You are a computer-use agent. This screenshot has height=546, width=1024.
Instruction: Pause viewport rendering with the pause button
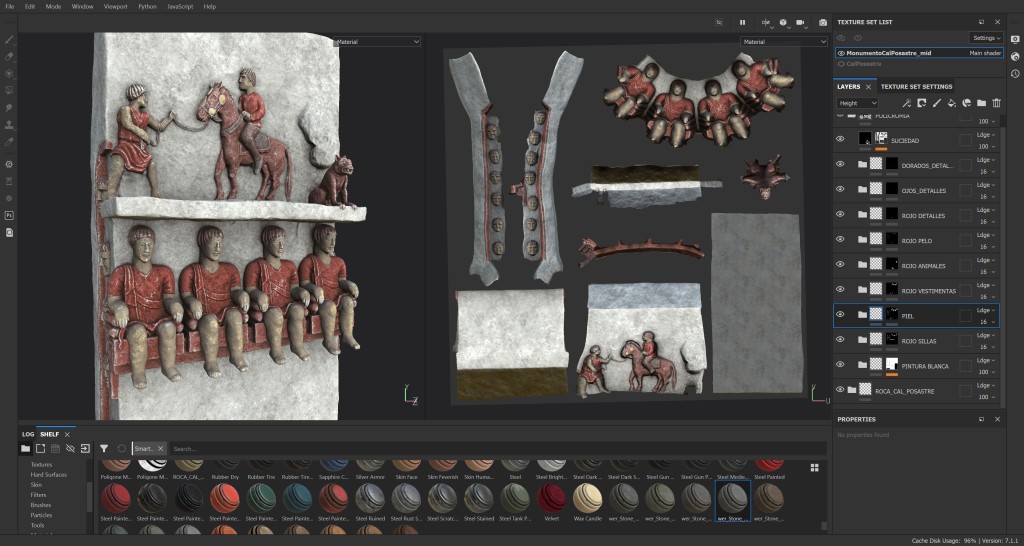click(742, 22)
